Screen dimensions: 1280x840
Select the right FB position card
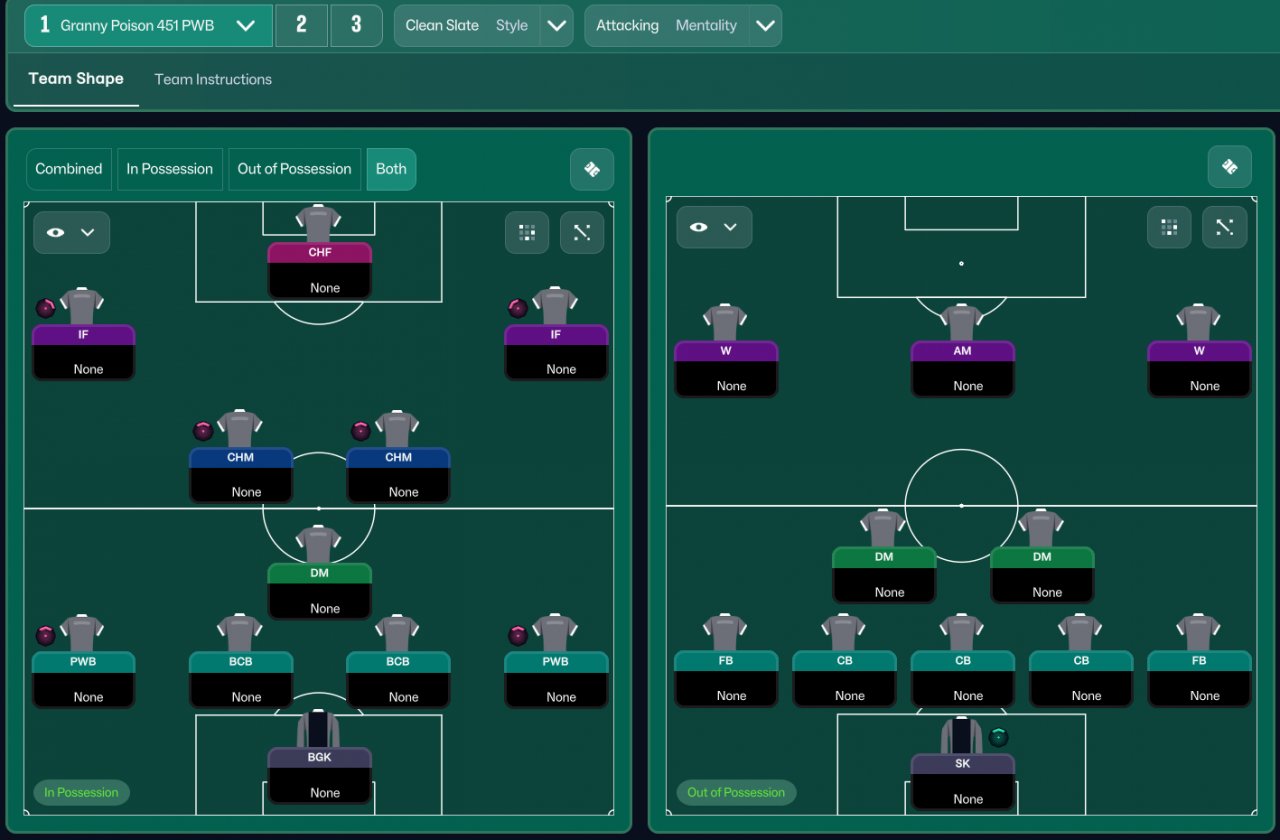coord(1199,679)
